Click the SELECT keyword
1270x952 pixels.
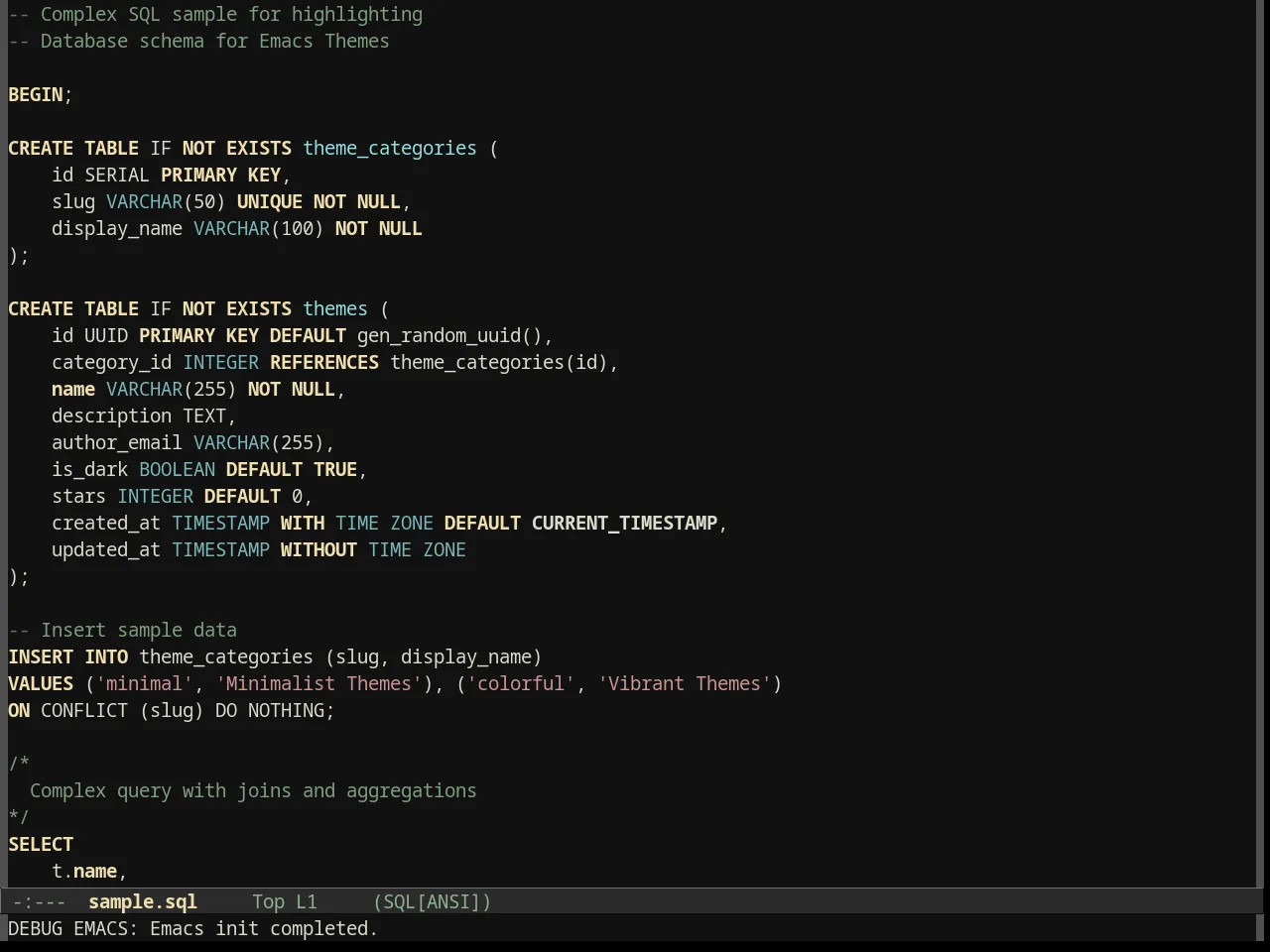click(41, 844)
